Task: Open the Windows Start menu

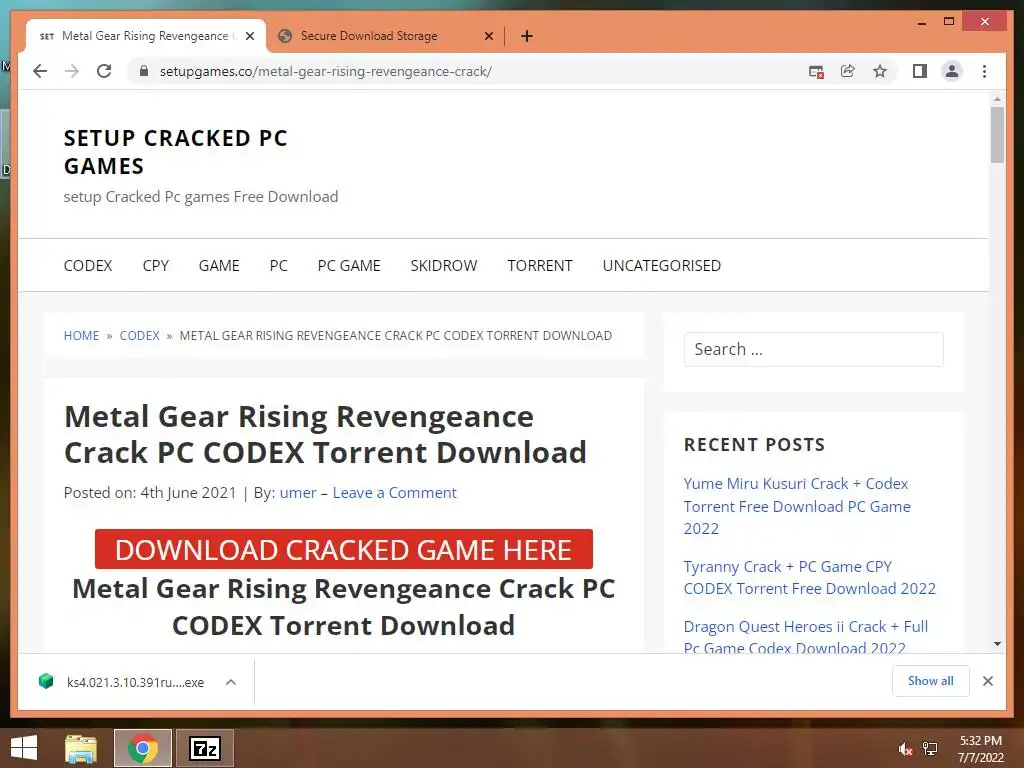Action: [x=24, y=748]
